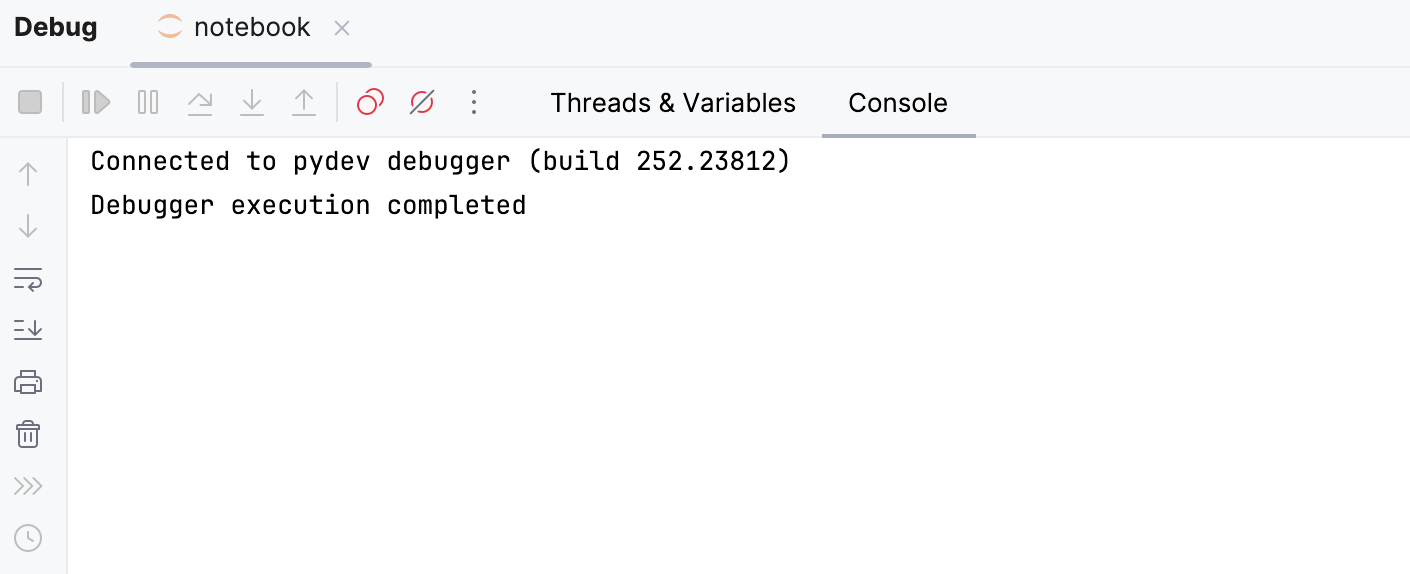The height and width of the screenshot is (574, 1410).
Task: Click the Step Out icon
Action: click(304, 102)
